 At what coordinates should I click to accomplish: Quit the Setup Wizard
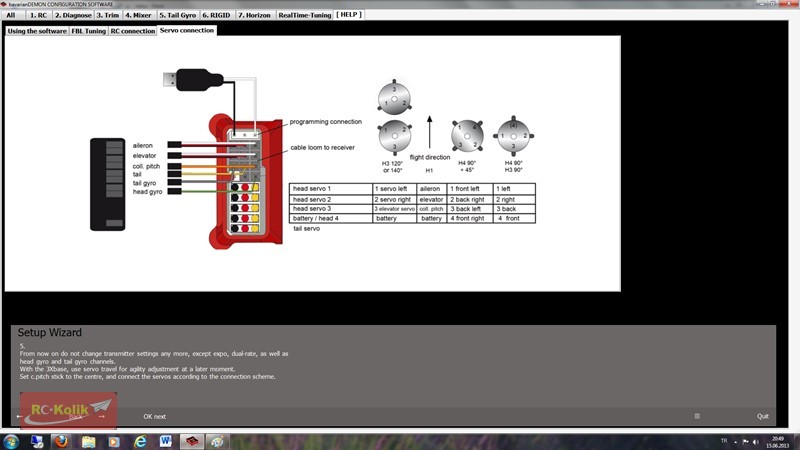coord(763,416)
